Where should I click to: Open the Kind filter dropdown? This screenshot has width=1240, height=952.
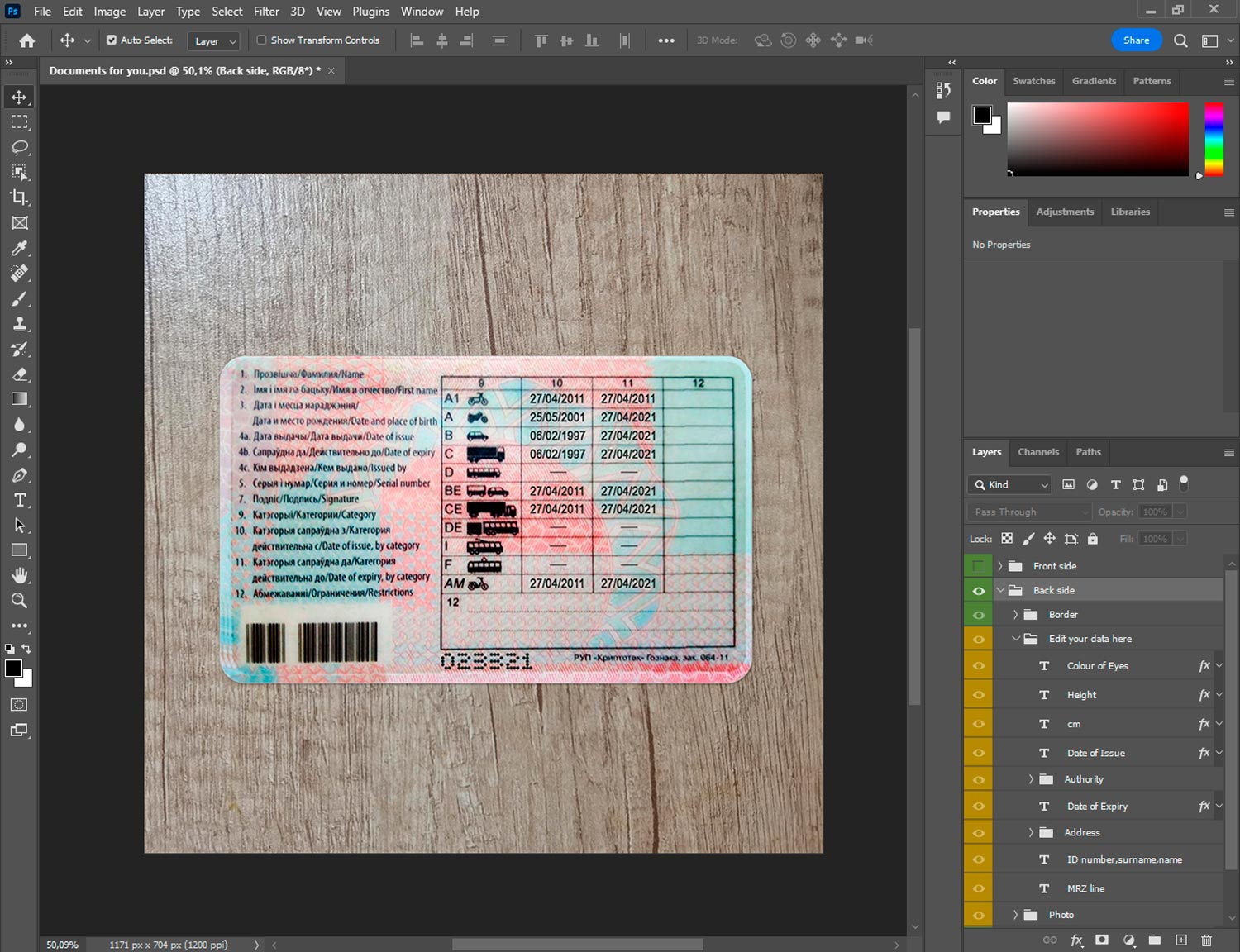click(1010, 485)
